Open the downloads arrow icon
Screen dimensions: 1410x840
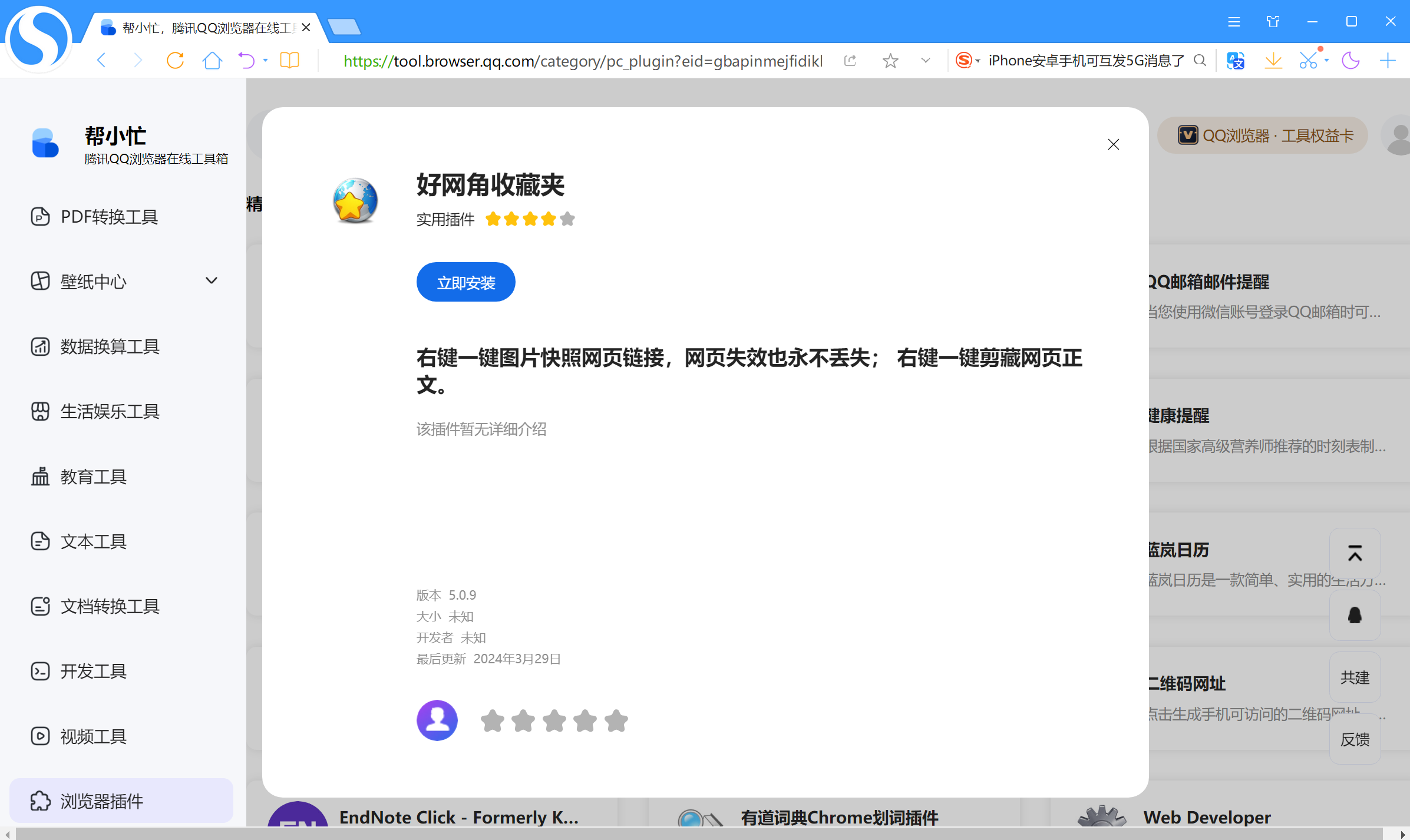[1273, 60]
